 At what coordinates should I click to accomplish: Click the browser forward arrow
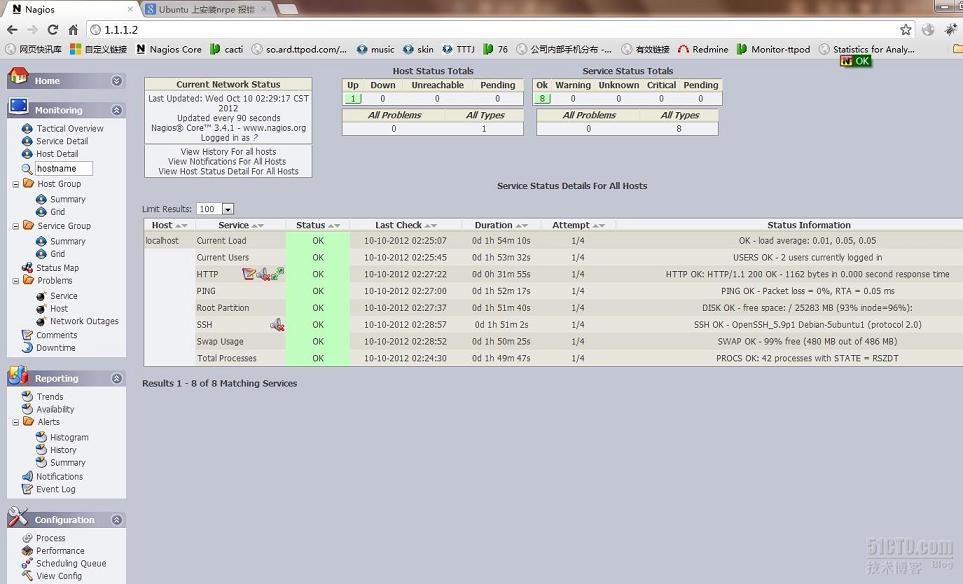coord(33,29)
